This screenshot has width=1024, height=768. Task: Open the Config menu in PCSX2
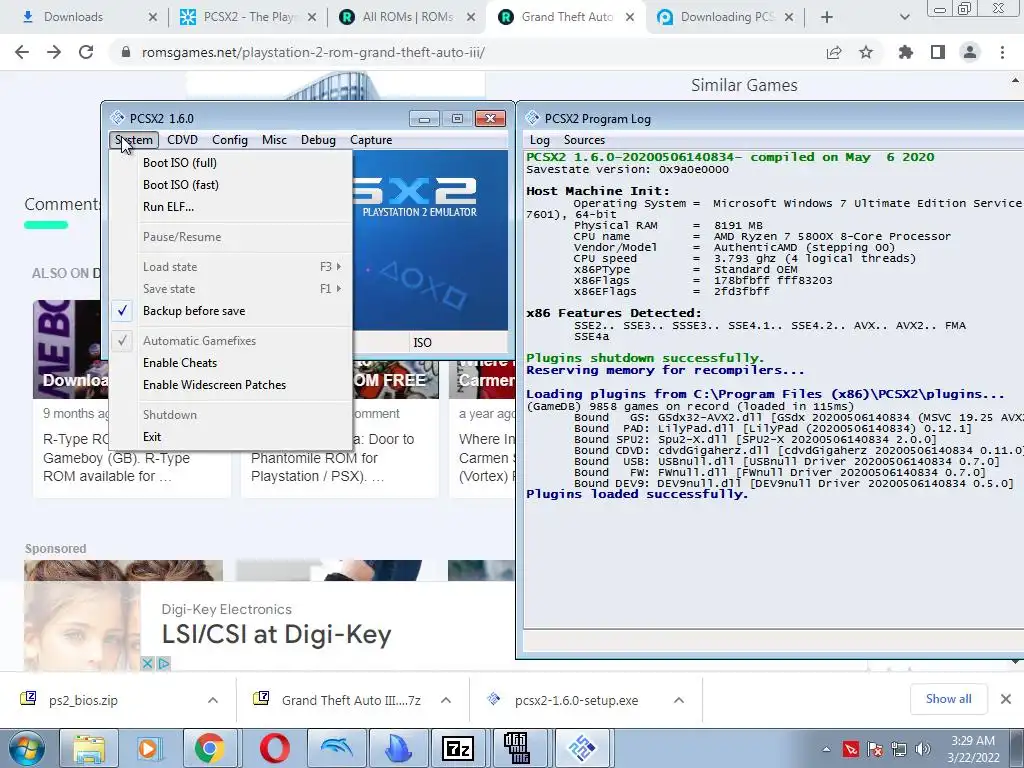(230, 140)
